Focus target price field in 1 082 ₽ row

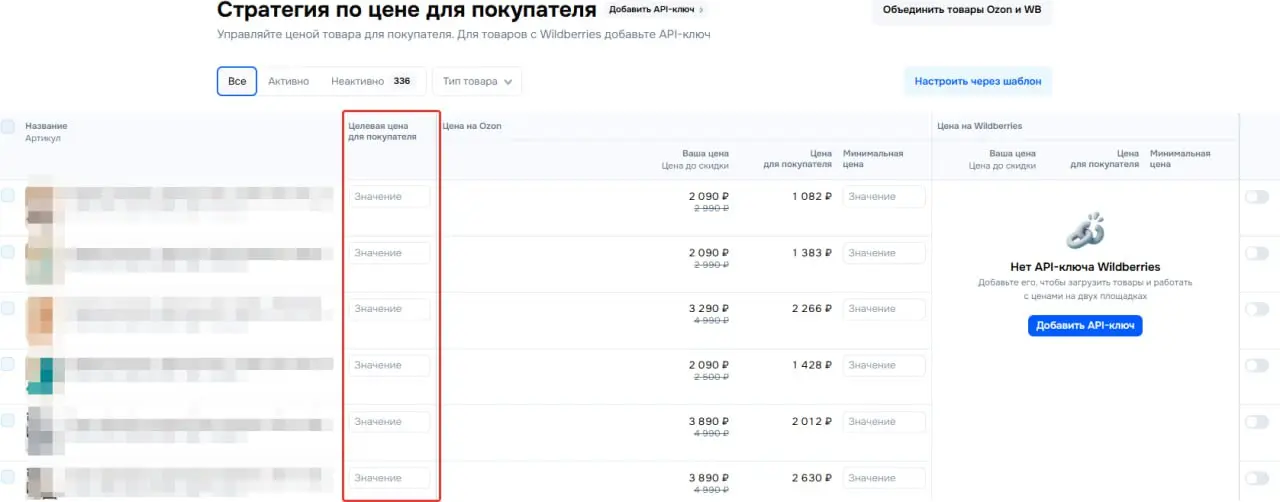coord(389,197)
